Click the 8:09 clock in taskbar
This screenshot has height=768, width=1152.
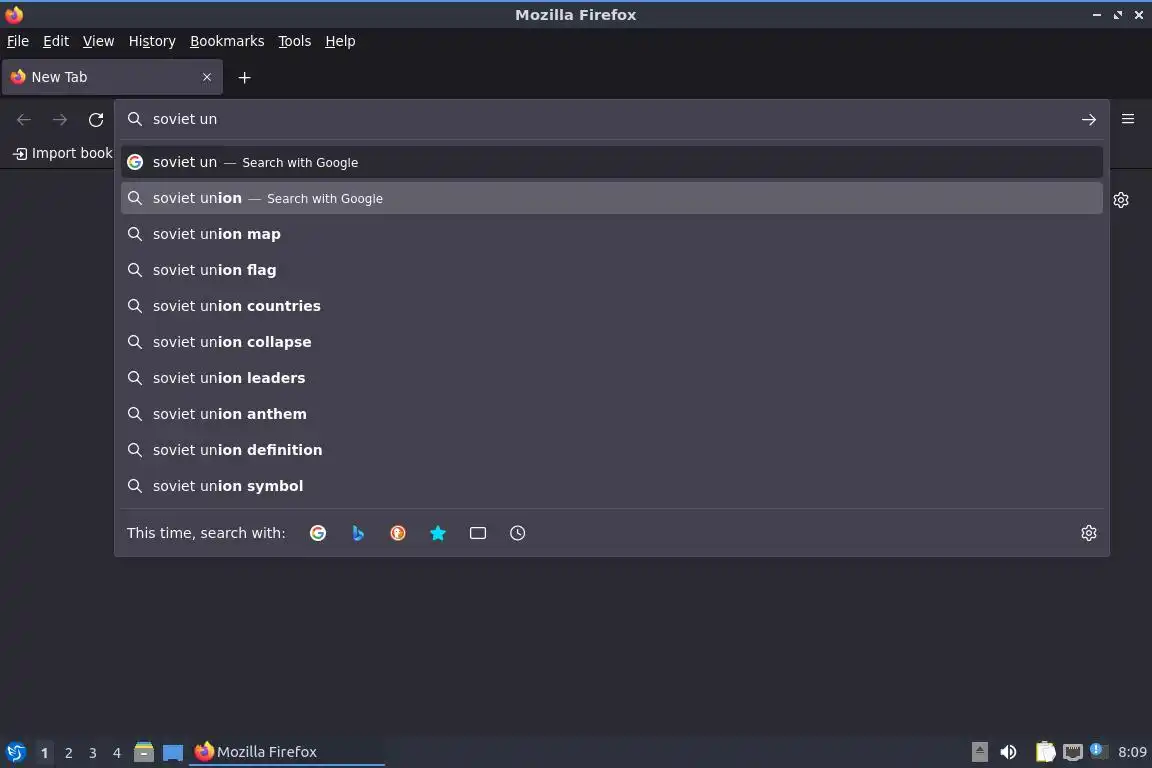[x=1132, y=752]
